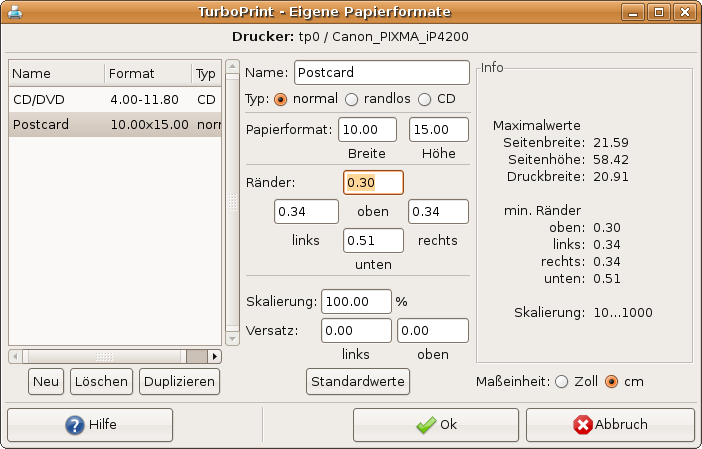Click the horizontal scrollbar right arrow
Image resolution: width=702 pixels, height=449 pixels.
(213, 356)
